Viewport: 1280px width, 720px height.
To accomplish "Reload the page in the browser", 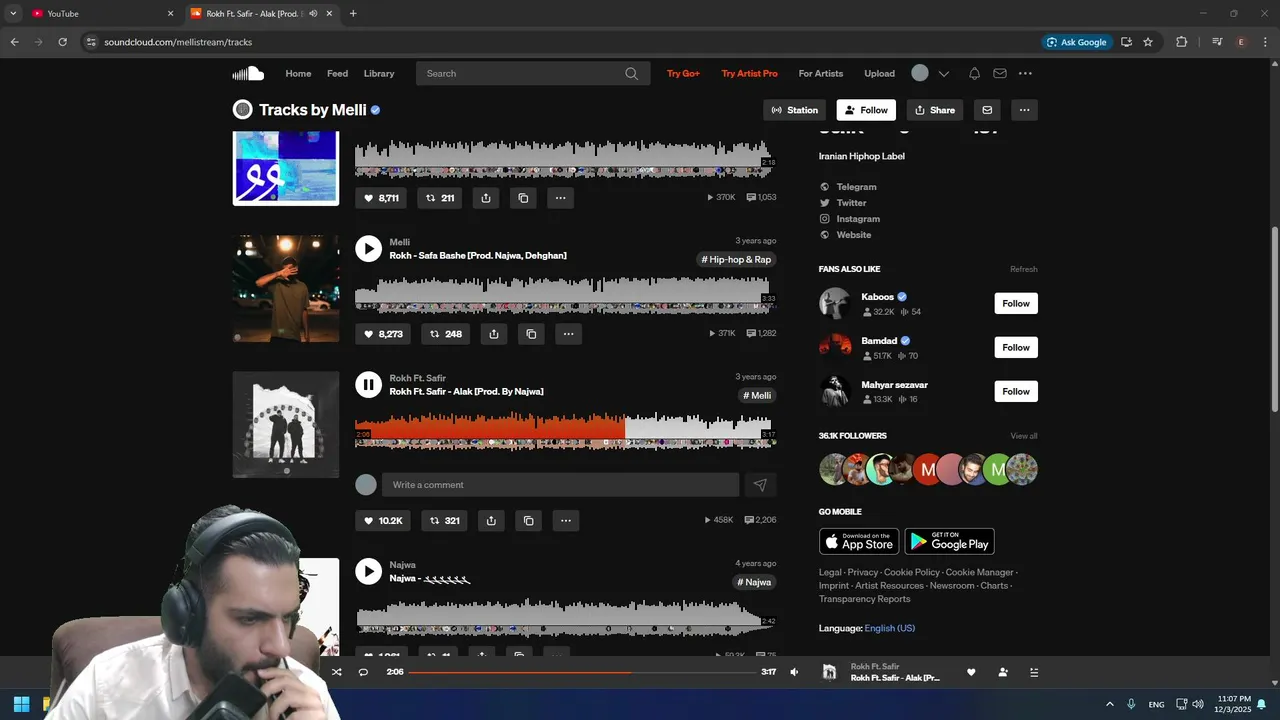I will (x=62, y=42).
